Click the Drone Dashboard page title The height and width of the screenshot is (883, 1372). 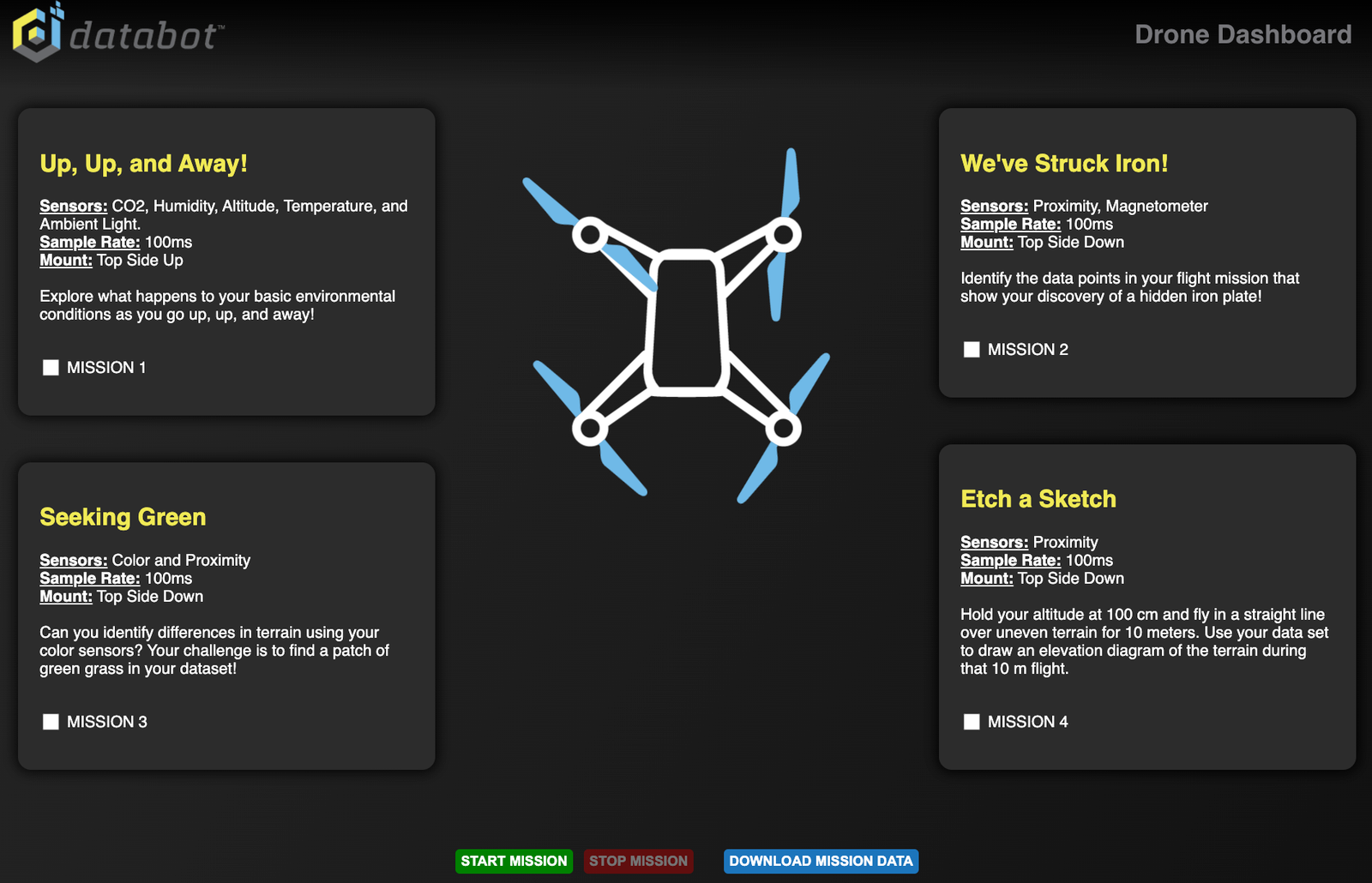point(1243,34)
